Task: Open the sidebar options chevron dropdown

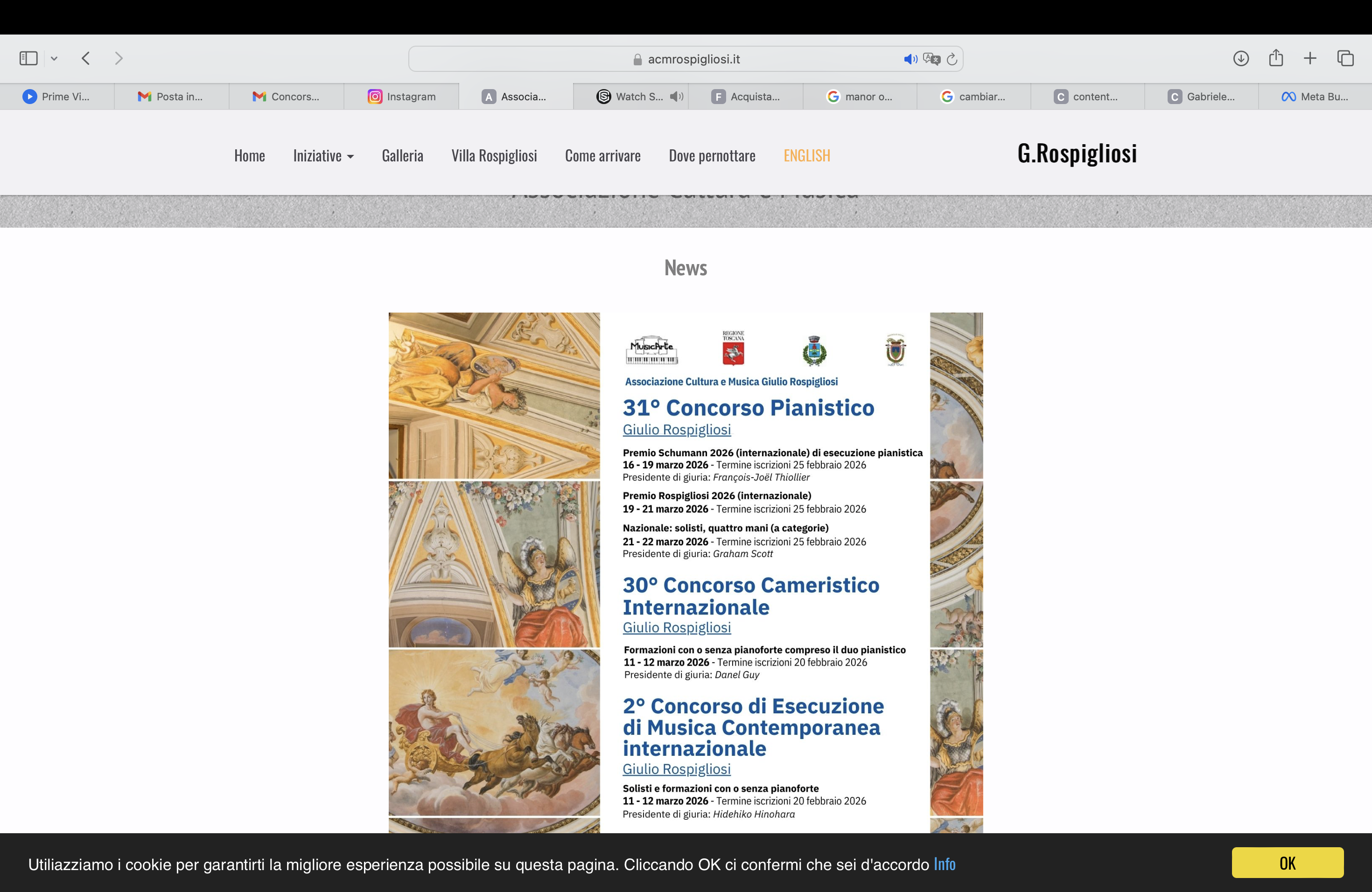Action: coord(54,58)
